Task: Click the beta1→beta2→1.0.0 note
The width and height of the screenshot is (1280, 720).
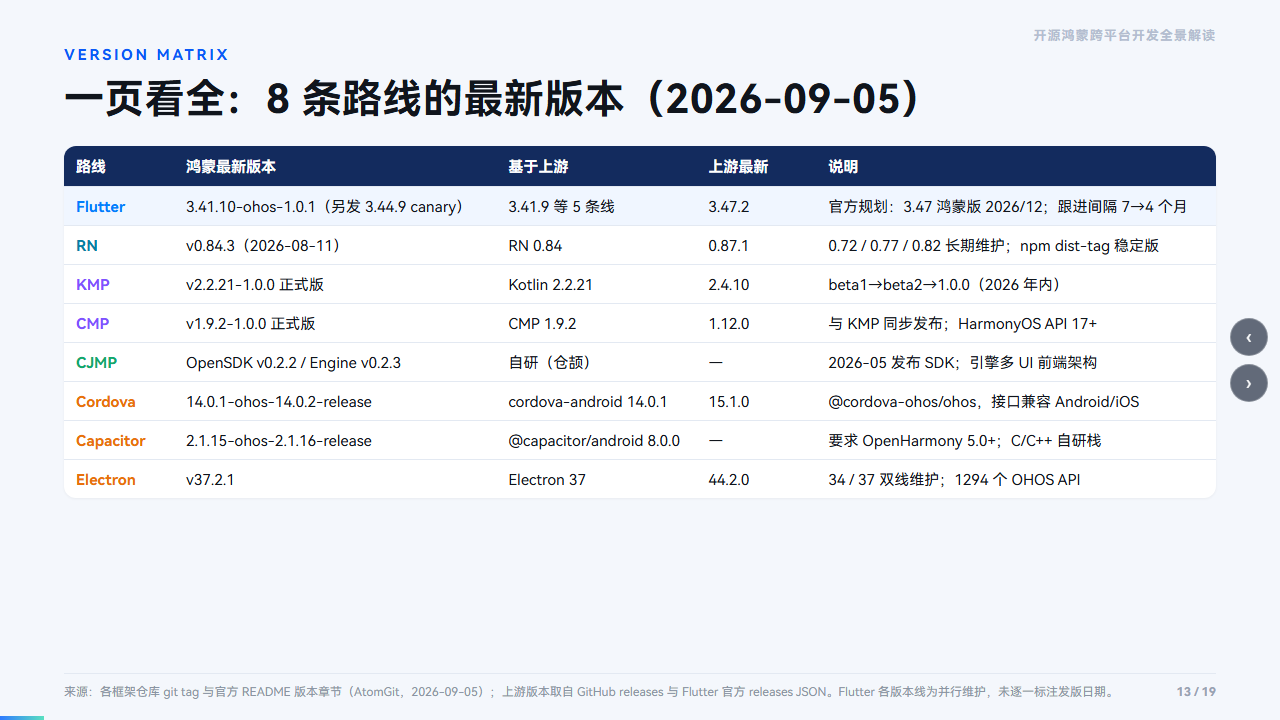Action: [x=949, y=285]
